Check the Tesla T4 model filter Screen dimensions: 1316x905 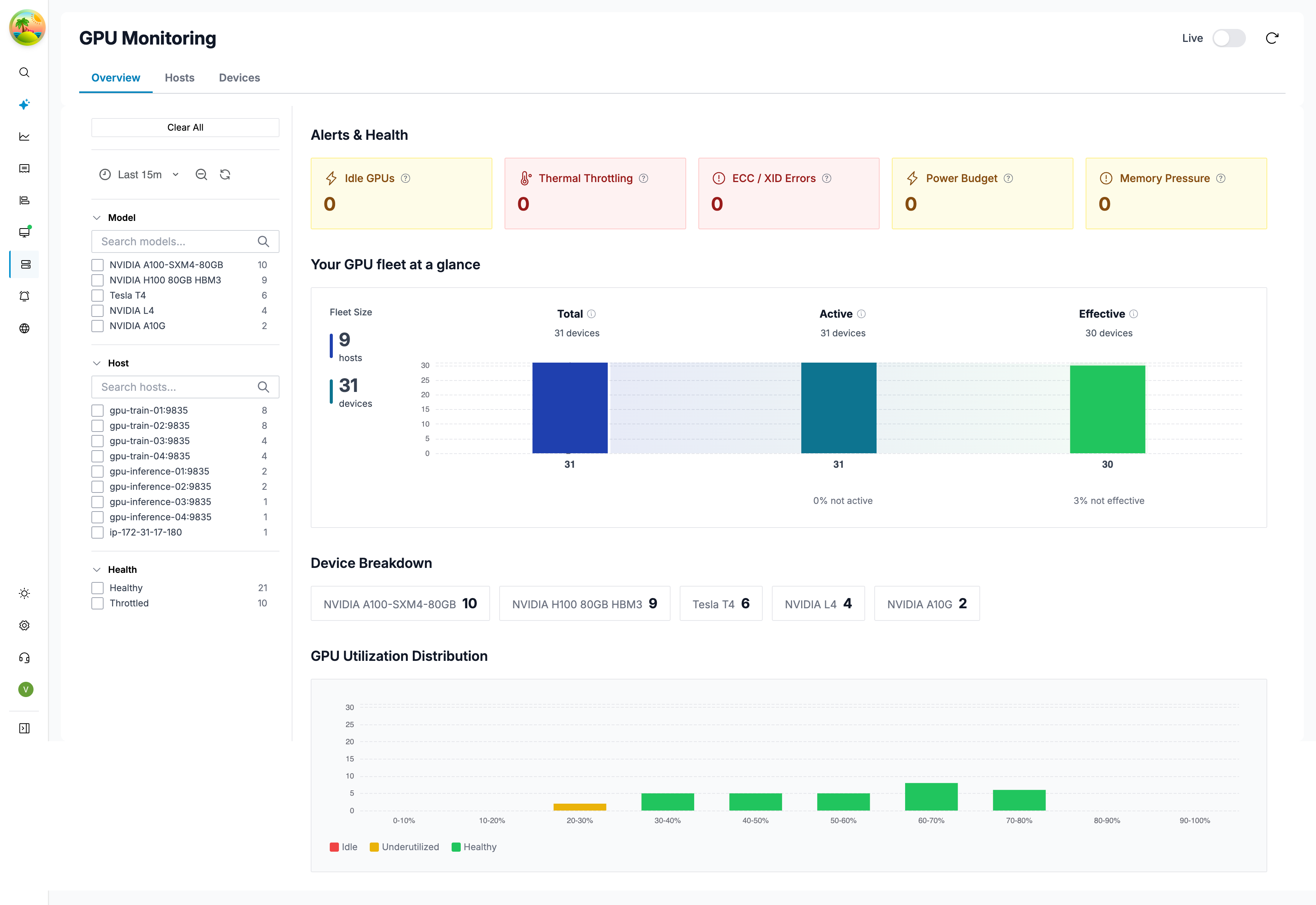(x=97, y=296)
